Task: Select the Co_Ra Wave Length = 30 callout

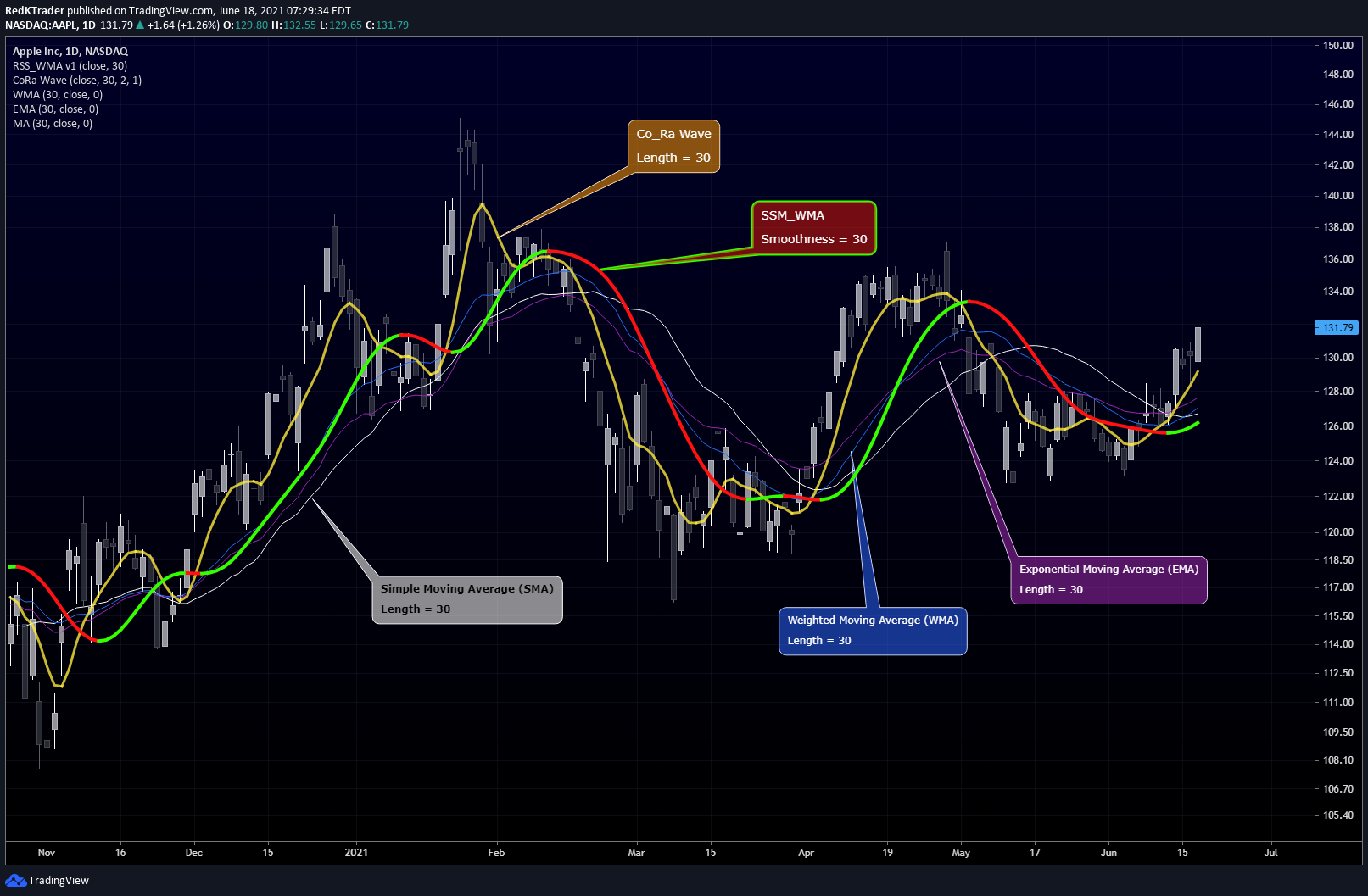Action: 673,146
